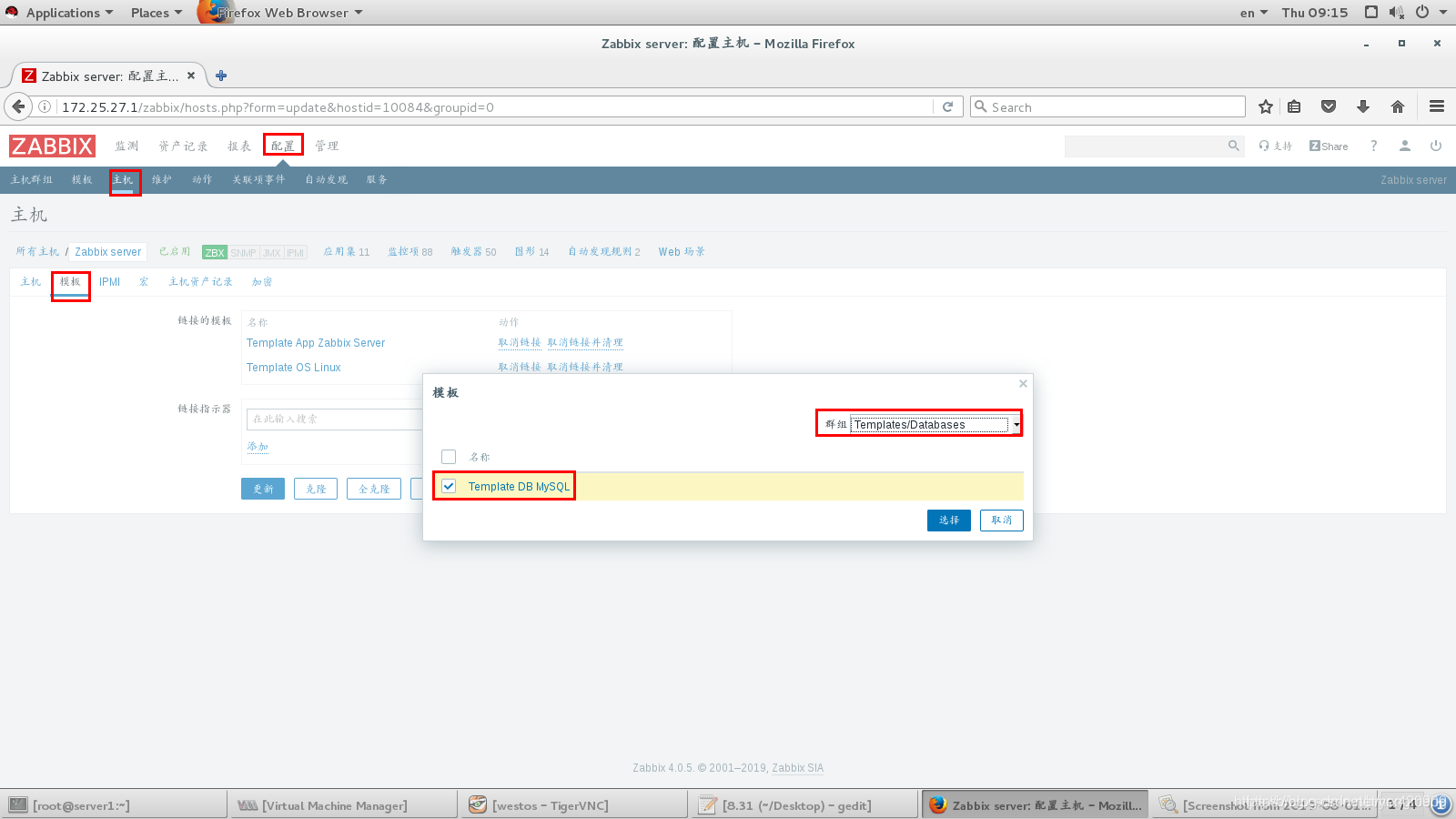Click the 更新 button
The image size is (1456, 819).
click(x=263, y=489)
